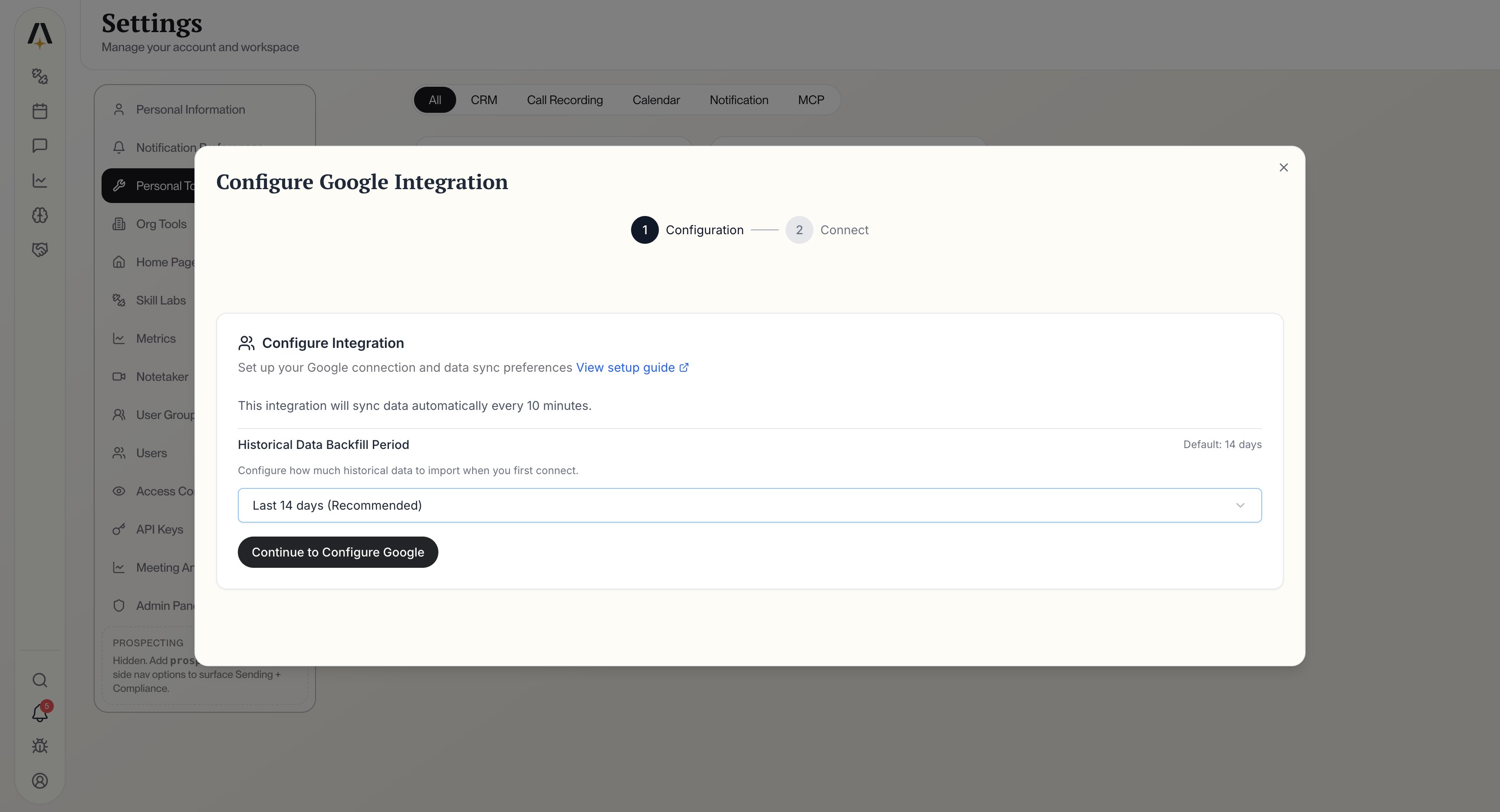Click the bug report icon
Viewport: 1500px width, 812px height.
(39, 746)
